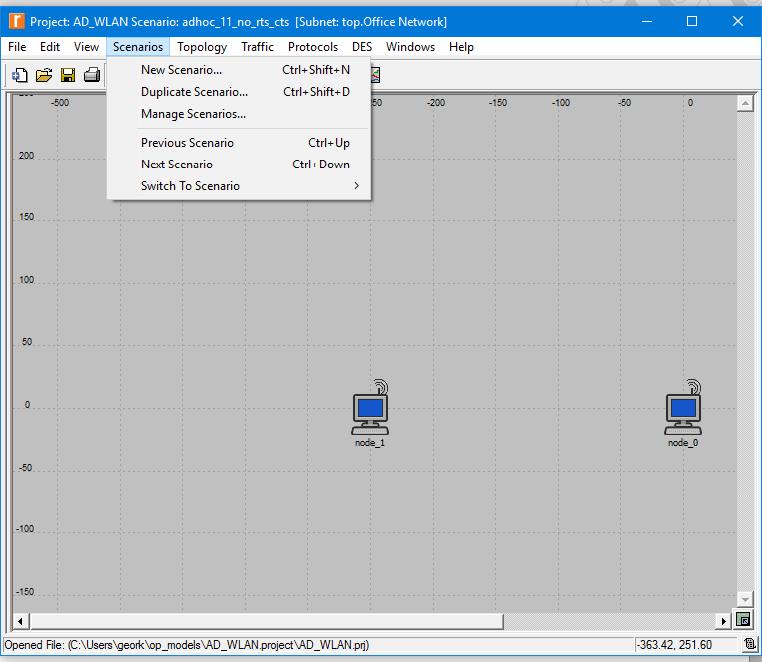Image resolution: width=762 pixels, height=662 pixels.
Task: Open the Protocols menu
Action: 312,47
